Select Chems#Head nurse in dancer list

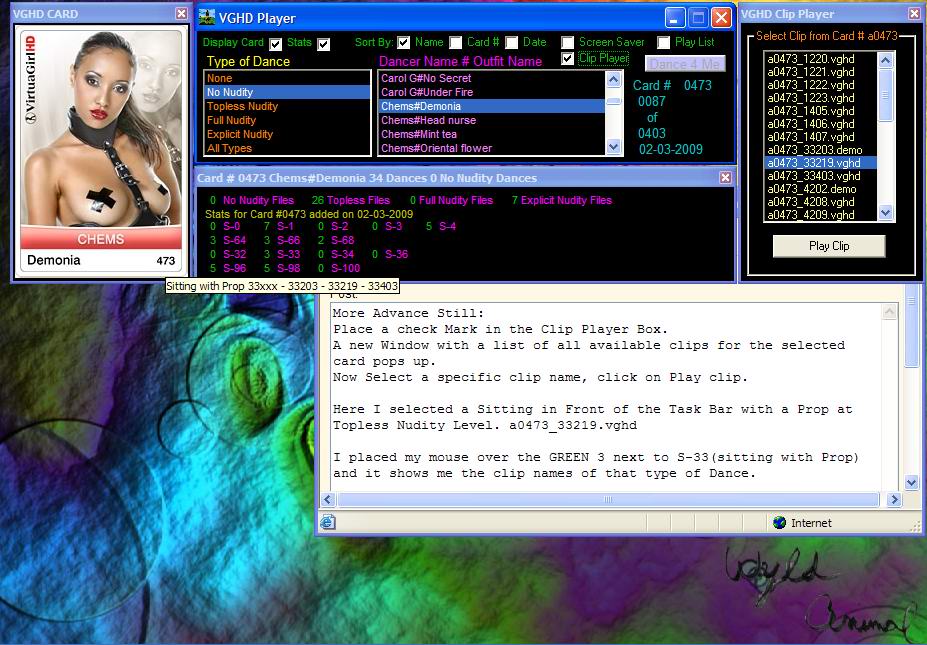[x=491, y=120]
